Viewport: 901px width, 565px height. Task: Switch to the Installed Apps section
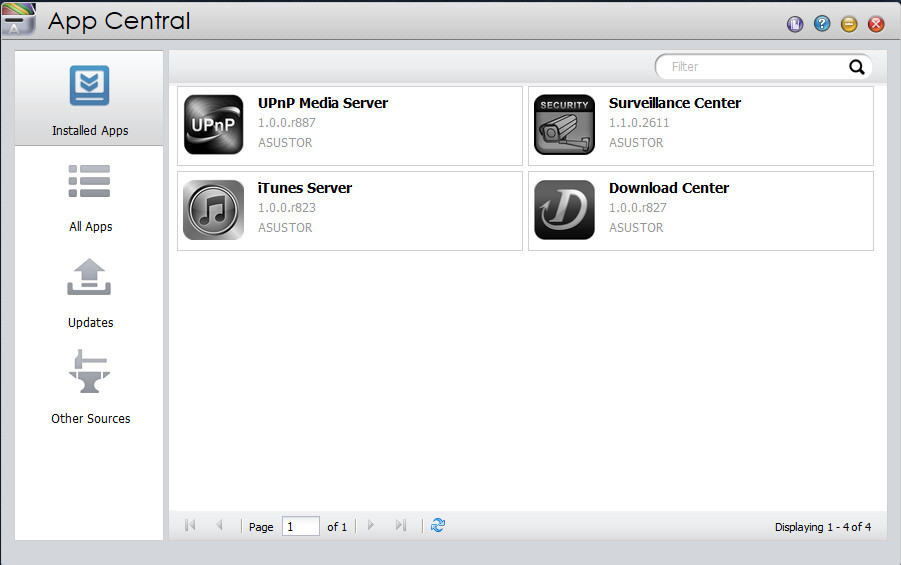tap(90, 100)
